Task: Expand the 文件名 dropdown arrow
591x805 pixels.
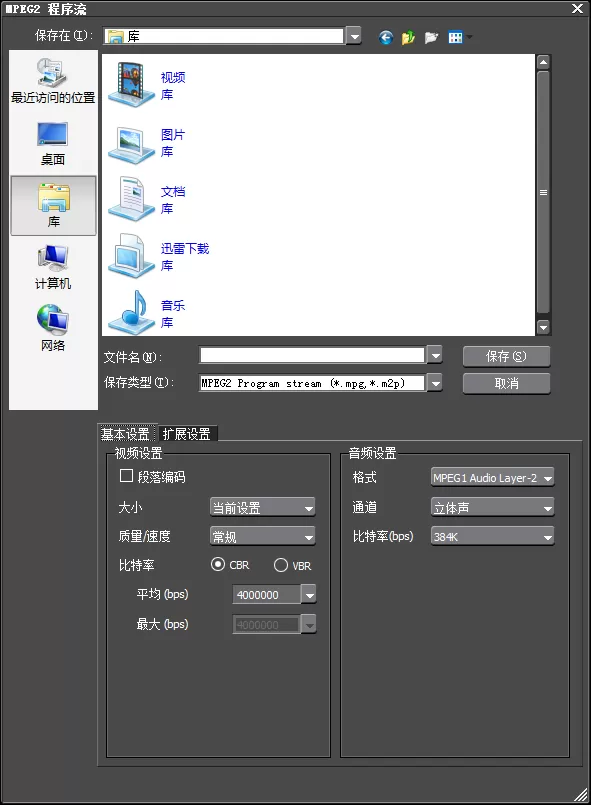Action: 434,355
